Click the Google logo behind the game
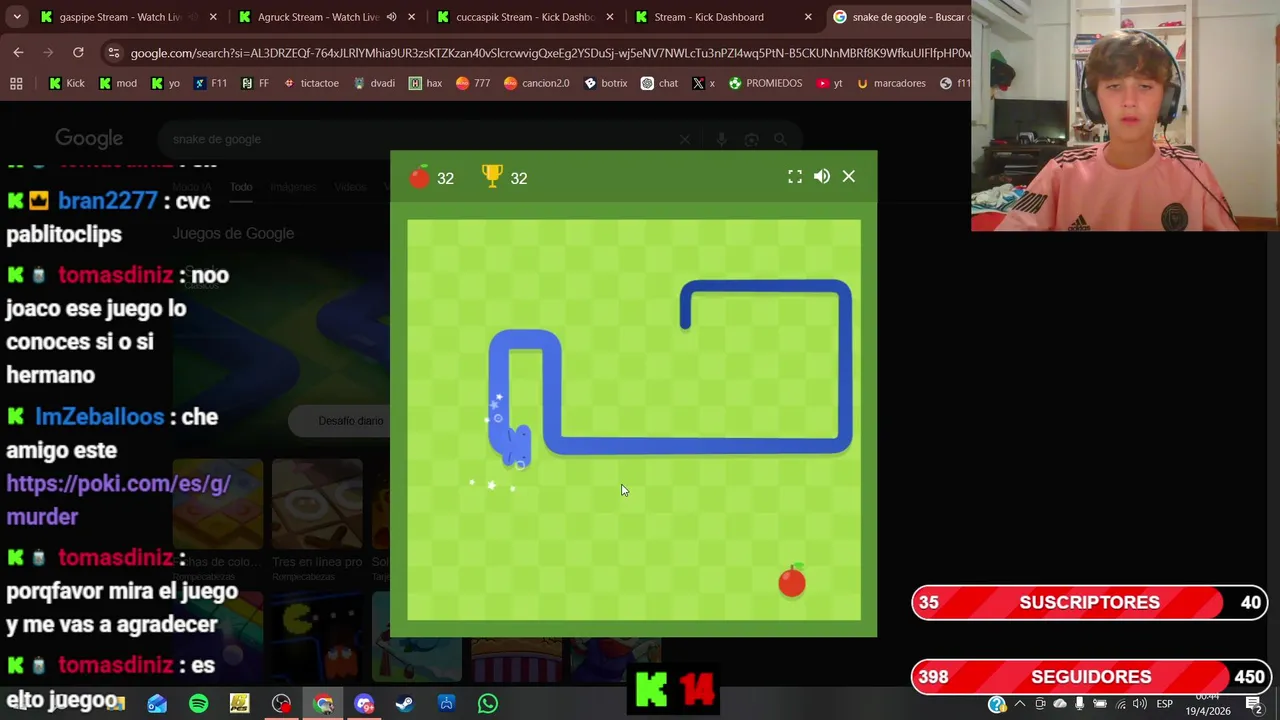This screenshot has height=720, width=1280. pyautogui.click(x=89, y=139)
